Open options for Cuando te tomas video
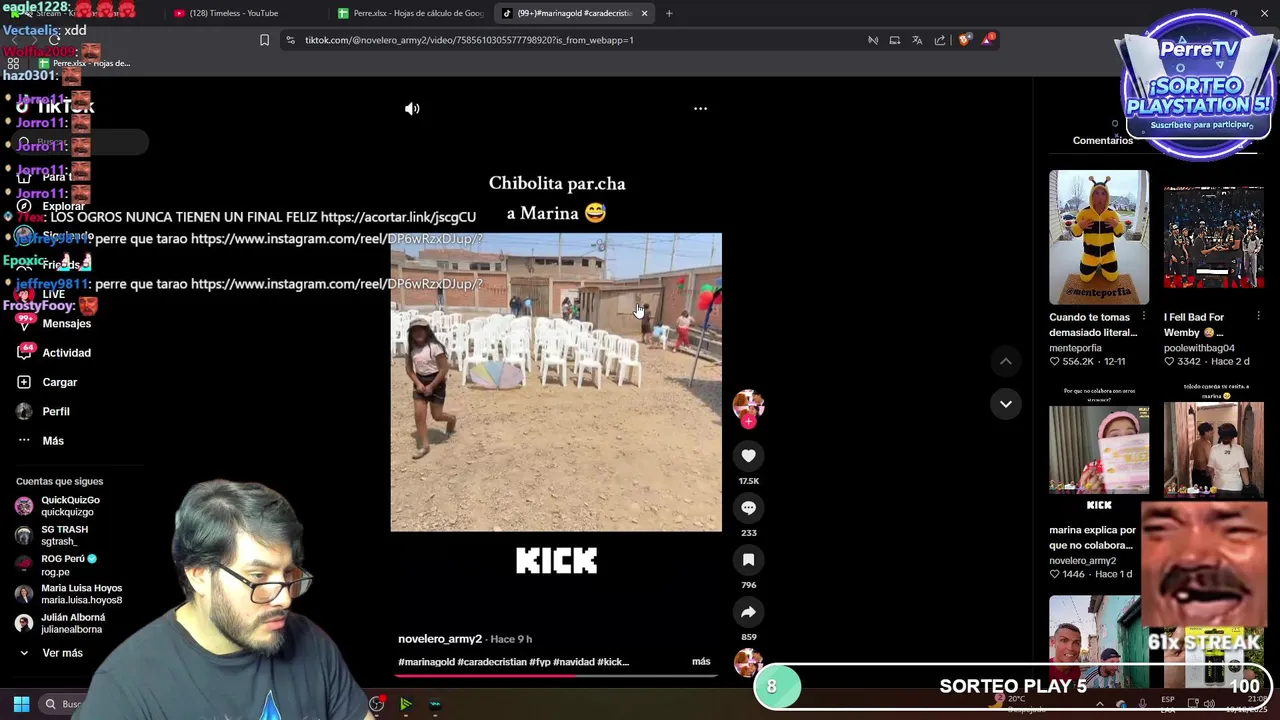Viewport: 1280px width, 720px height. click(x=1144, y=317)
